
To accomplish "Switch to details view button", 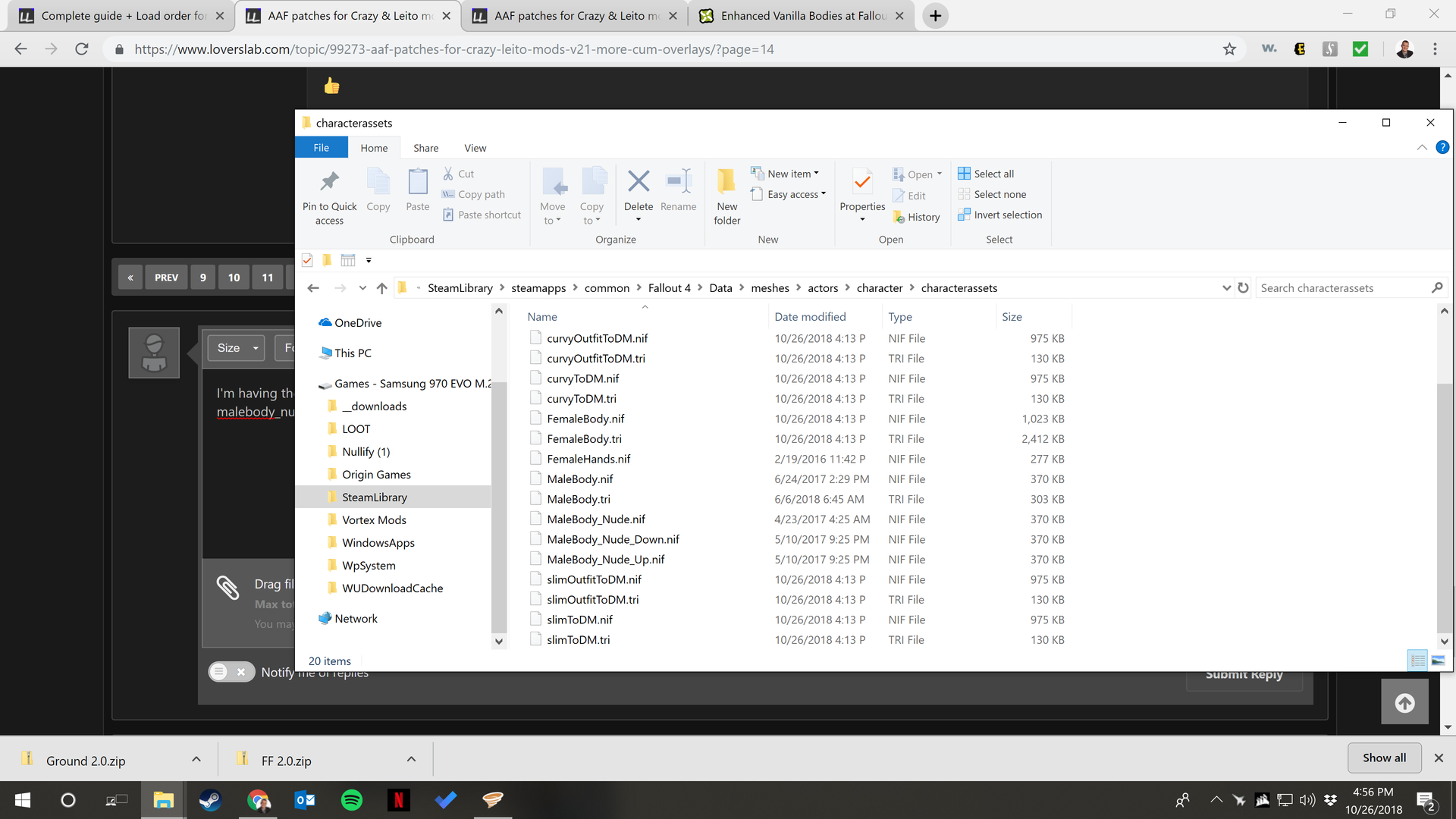I will (1417, 661).
